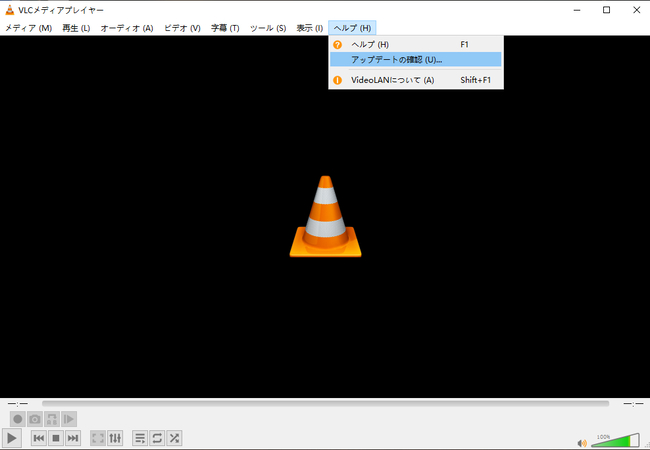Click the VLC cone icon in title bar
The image size is (650, 450).
click(x=10, y=10)
